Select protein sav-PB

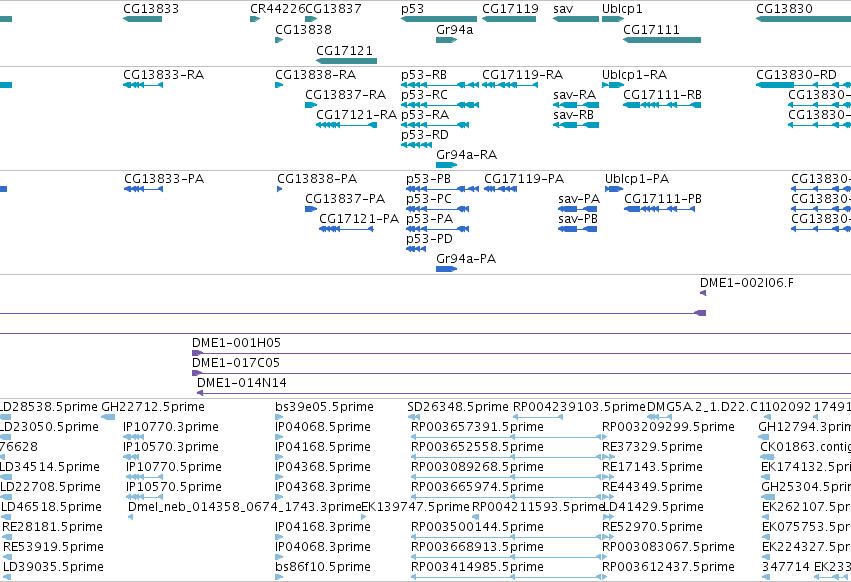click(x=577, y=219)
